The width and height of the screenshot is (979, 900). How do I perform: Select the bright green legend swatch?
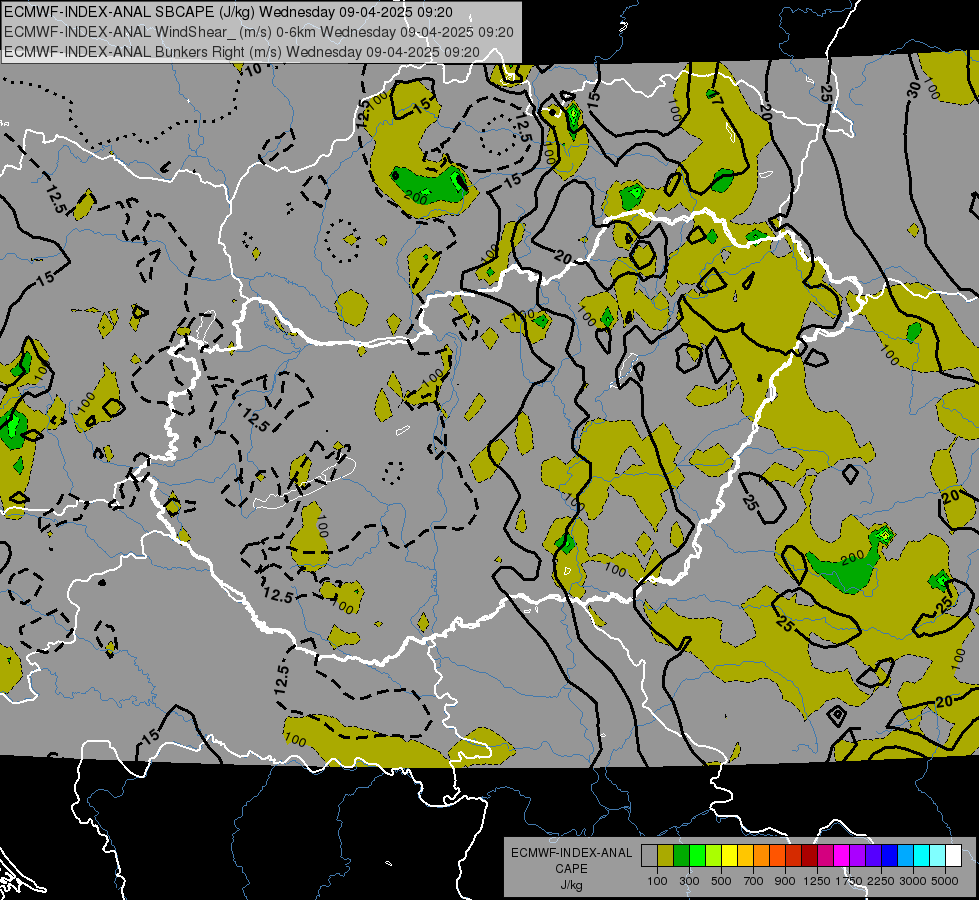tap(697, 856)
